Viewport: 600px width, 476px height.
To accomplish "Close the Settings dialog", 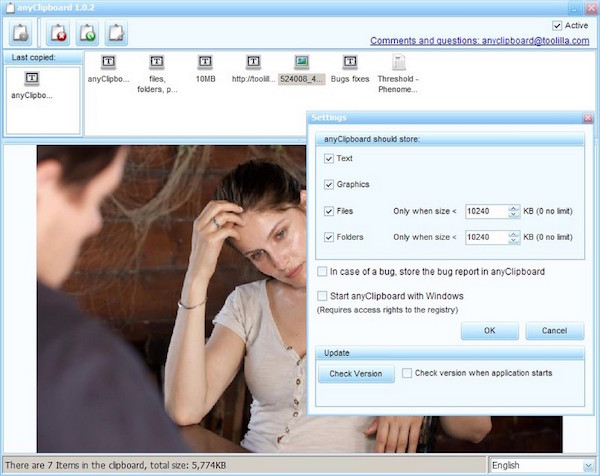I will click(587, 118).
